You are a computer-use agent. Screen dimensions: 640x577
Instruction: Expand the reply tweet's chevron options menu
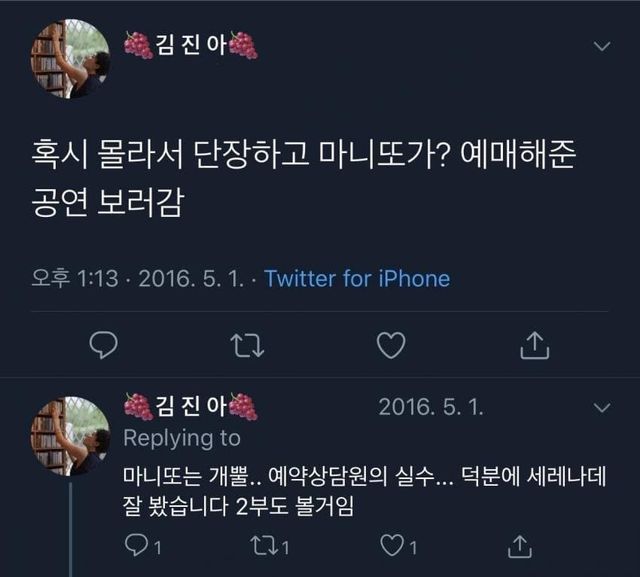tap(602, 407)
